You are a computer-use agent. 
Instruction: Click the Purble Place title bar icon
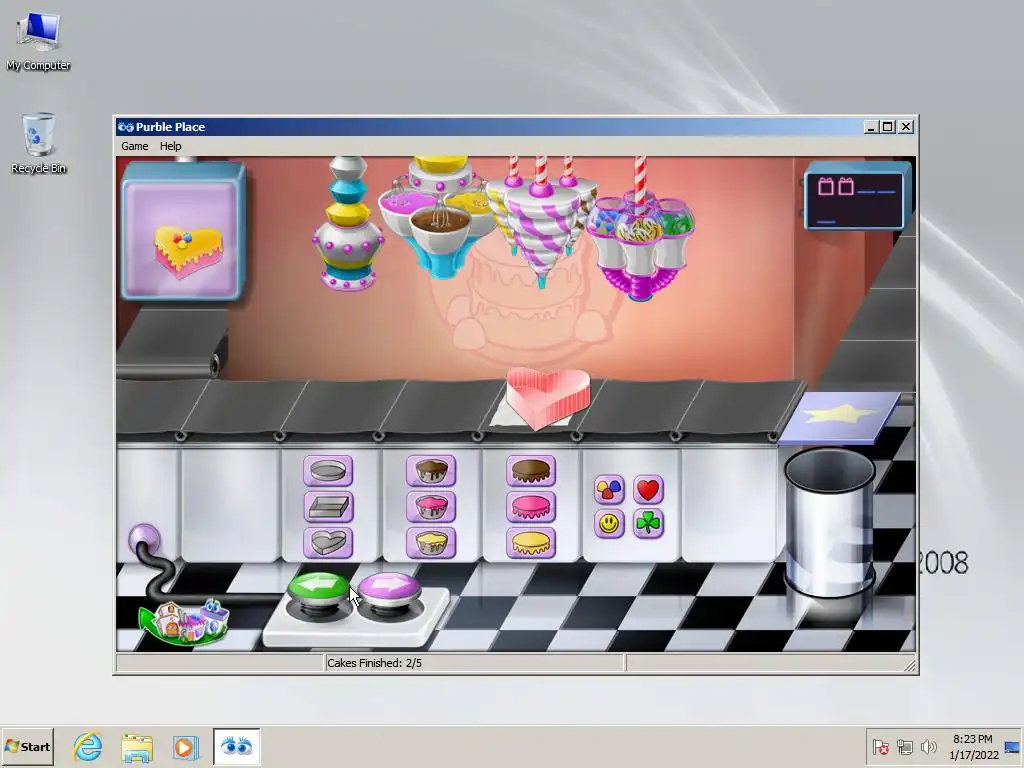coord(125,127)
